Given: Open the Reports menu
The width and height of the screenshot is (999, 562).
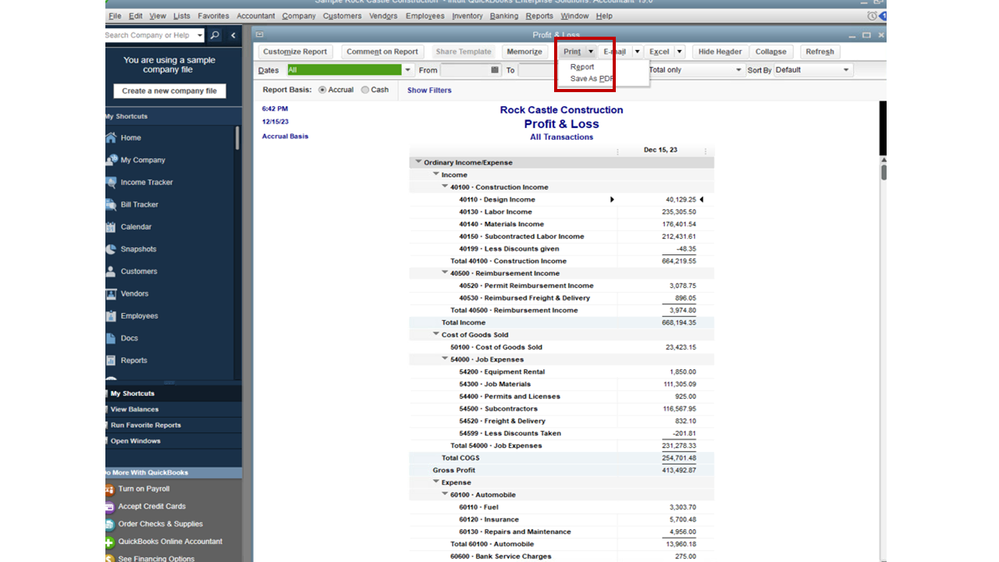Looking at the screenshot, I should pos(539,16).
